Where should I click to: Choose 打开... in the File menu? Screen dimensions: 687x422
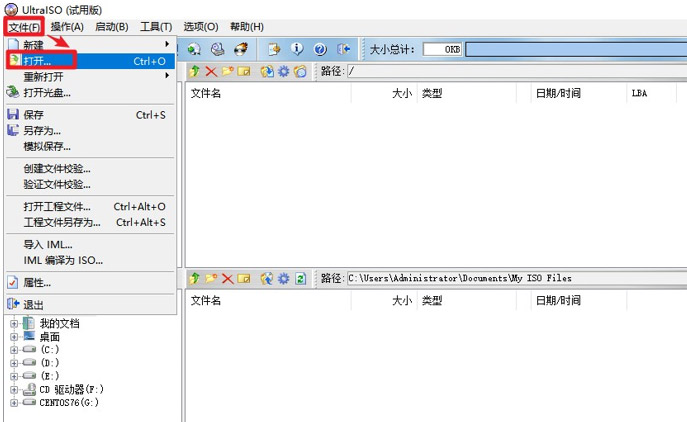(89, 61)
